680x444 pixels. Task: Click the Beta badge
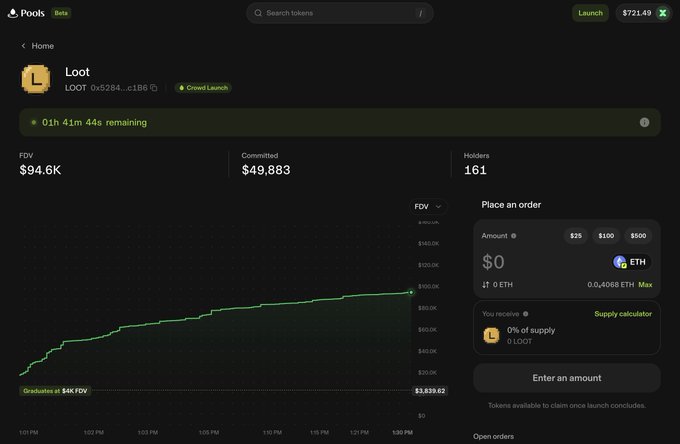[x=61, y=13]
